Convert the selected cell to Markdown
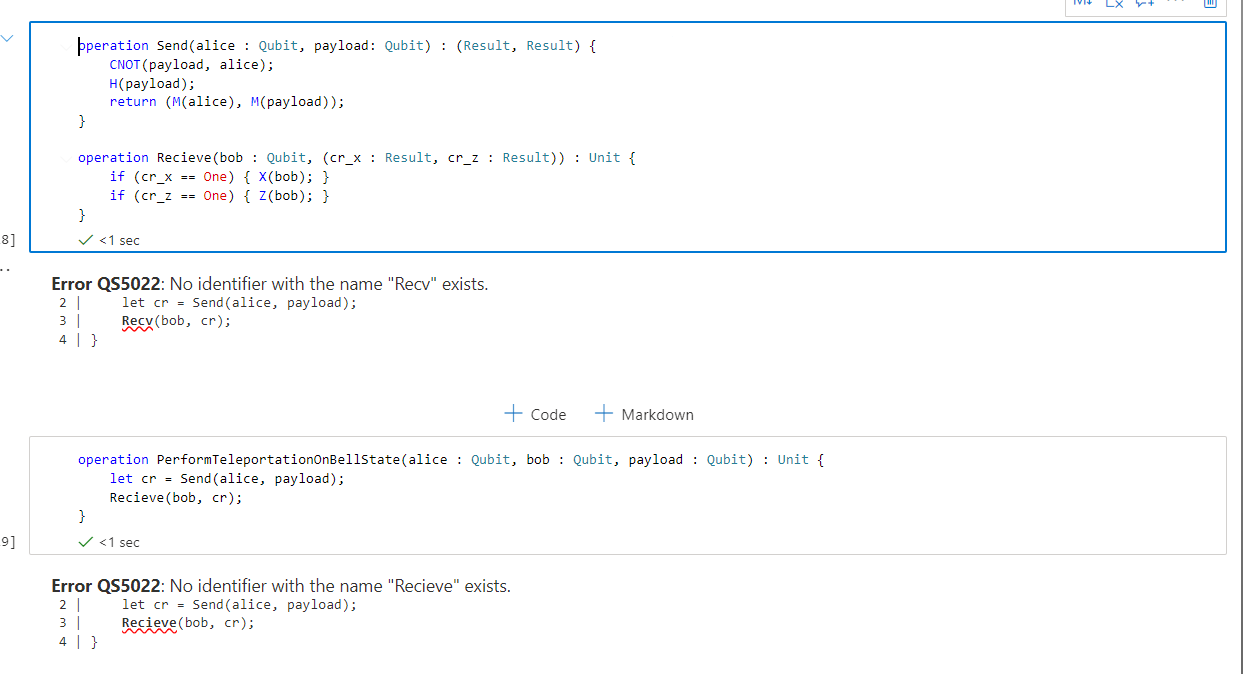Viewport: 1243px width, 674px height. click(x=1082, y=3)
